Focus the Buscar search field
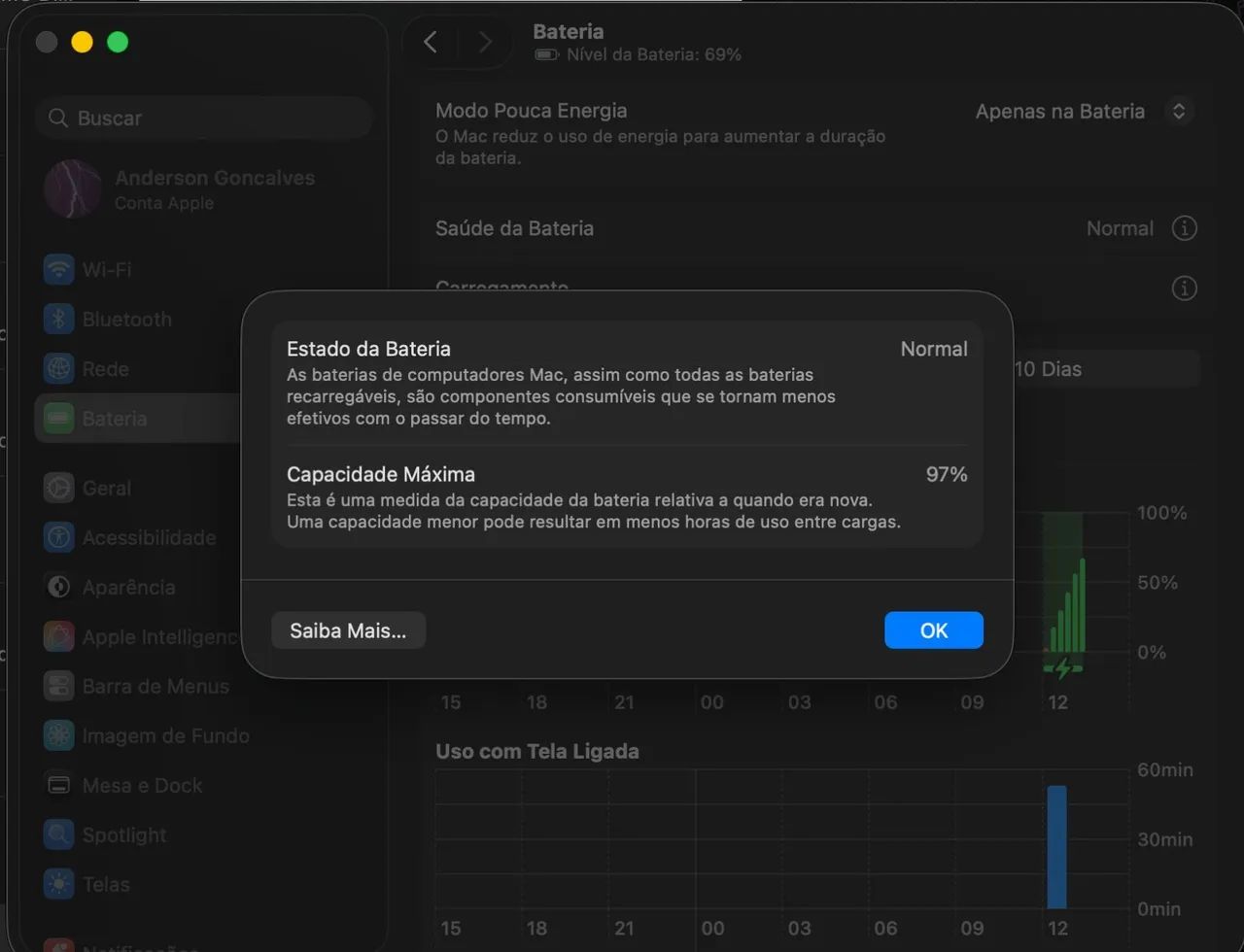This screenshot has width=1244, height=952. [x=204, y=118]
